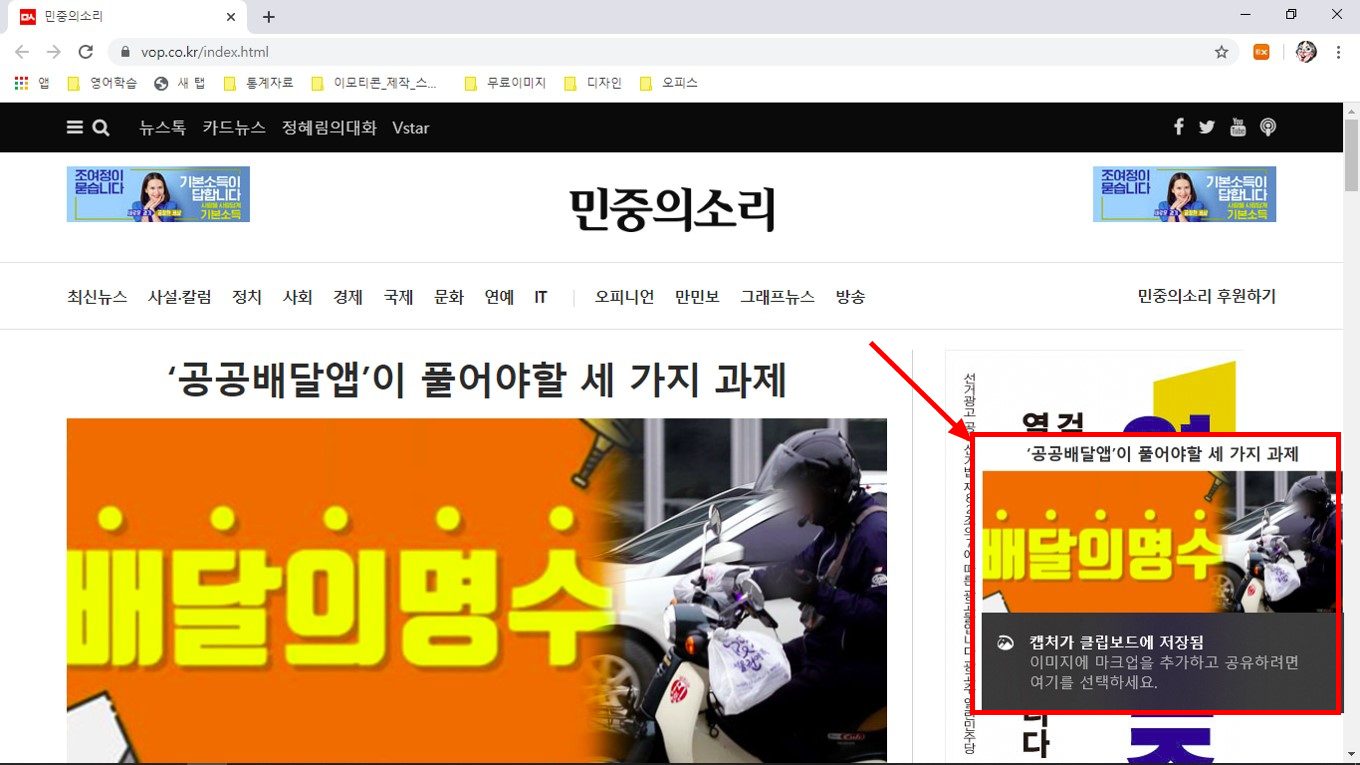Open the main '공공배달앱' headline article

pos(477,380)
